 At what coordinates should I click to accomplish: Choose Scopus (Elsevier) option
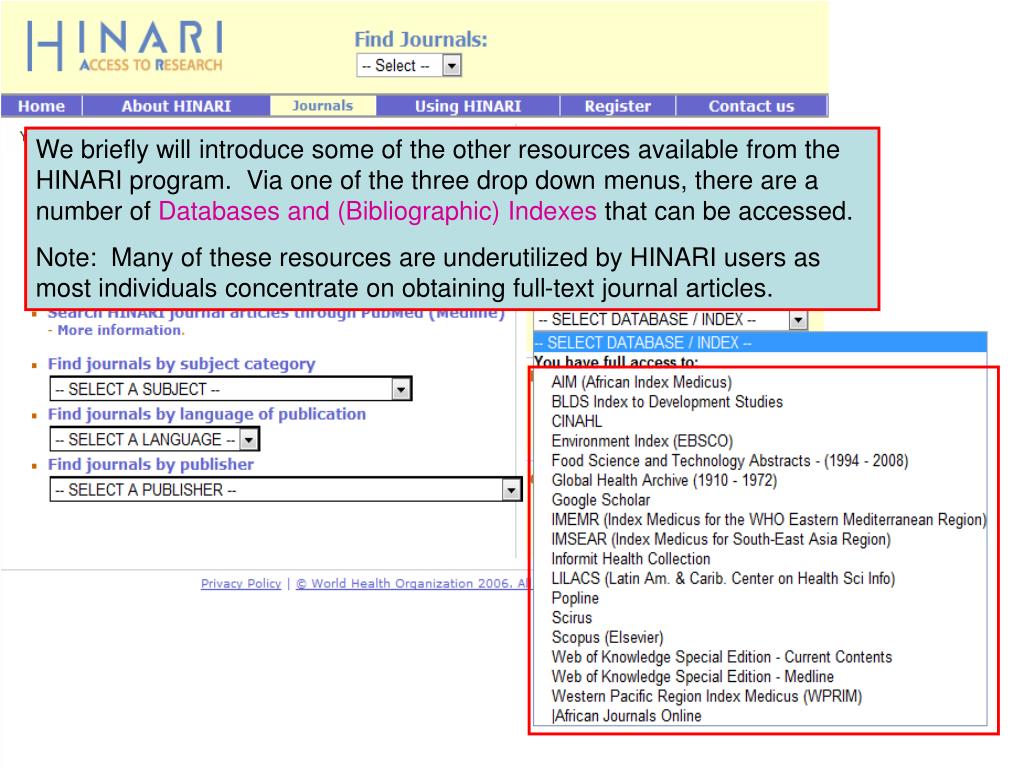(x=607, y=637)
